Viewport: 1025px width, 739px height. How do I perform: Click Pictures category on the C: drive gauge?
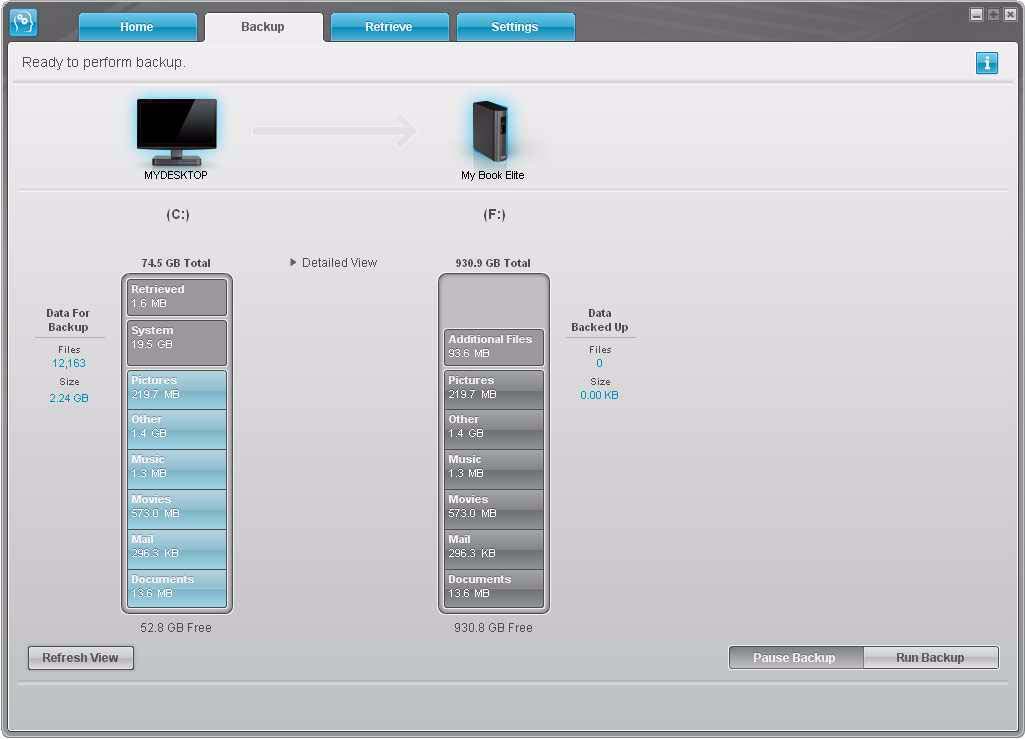tap(176, 390)
